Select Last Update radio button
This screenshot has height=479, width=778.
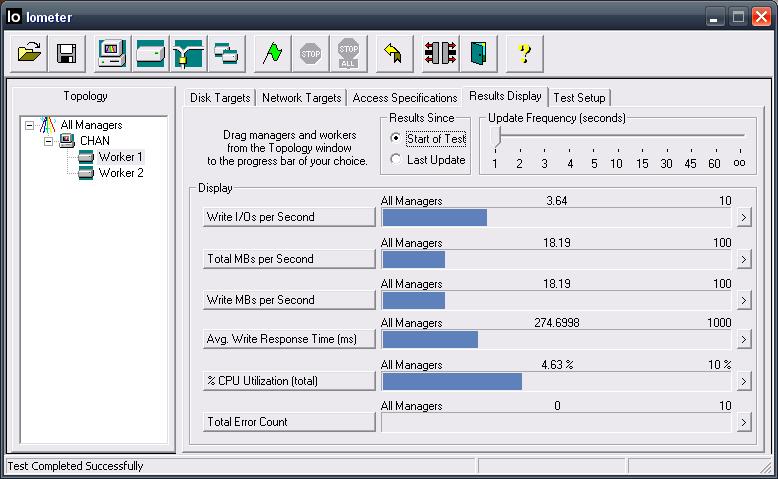395,159
